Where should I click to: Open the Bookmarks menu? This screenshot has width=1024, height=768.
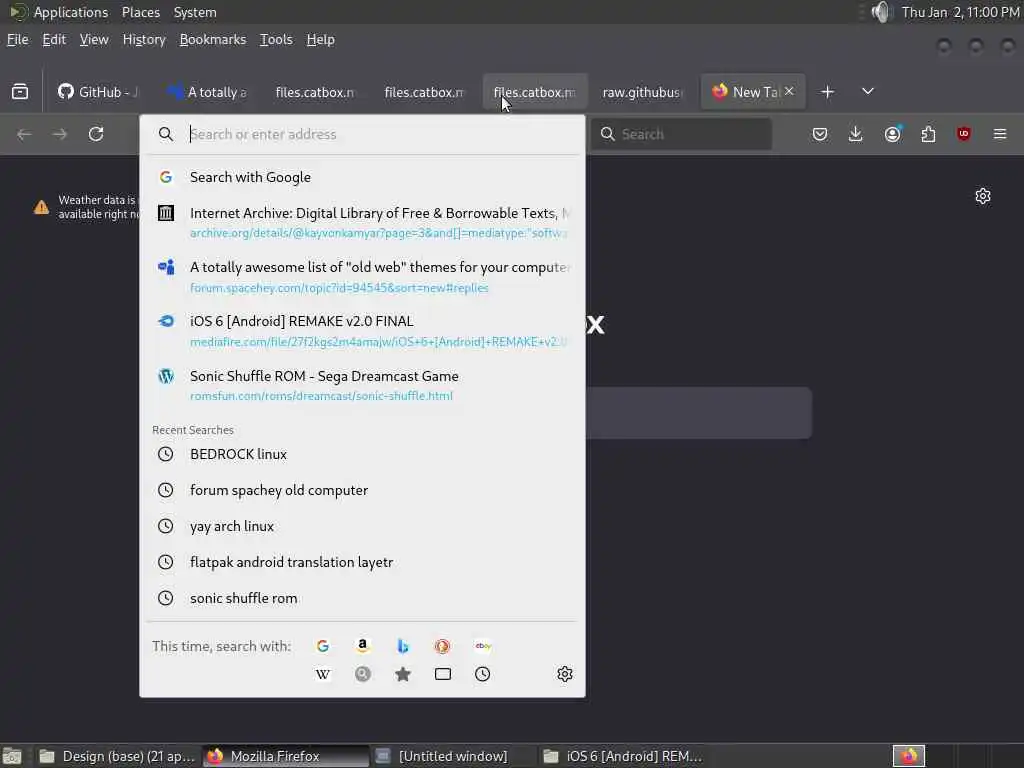coord(213,40)
